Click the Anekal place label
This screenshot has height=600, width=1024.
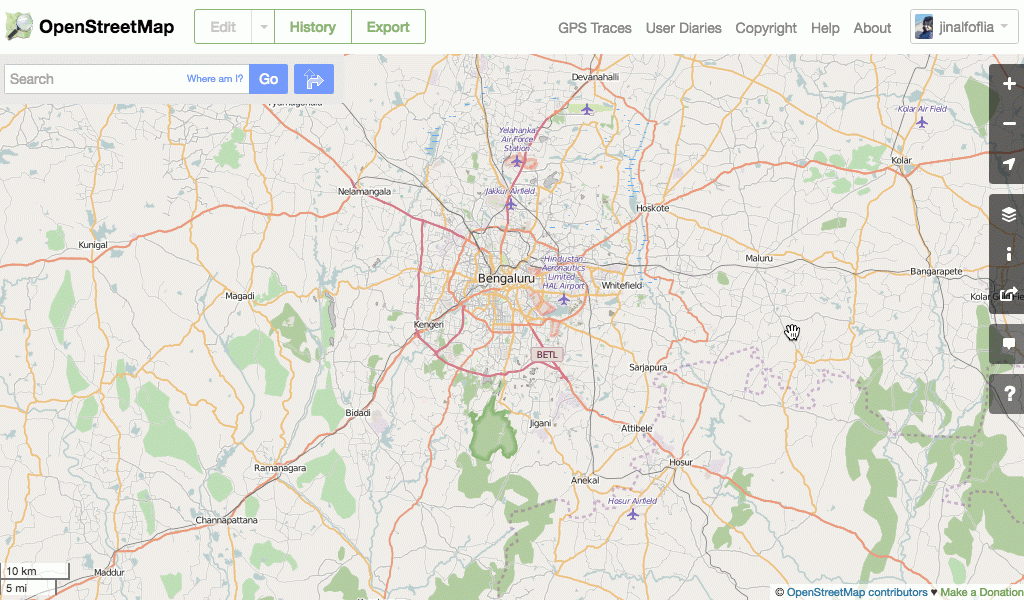point(585,480)
